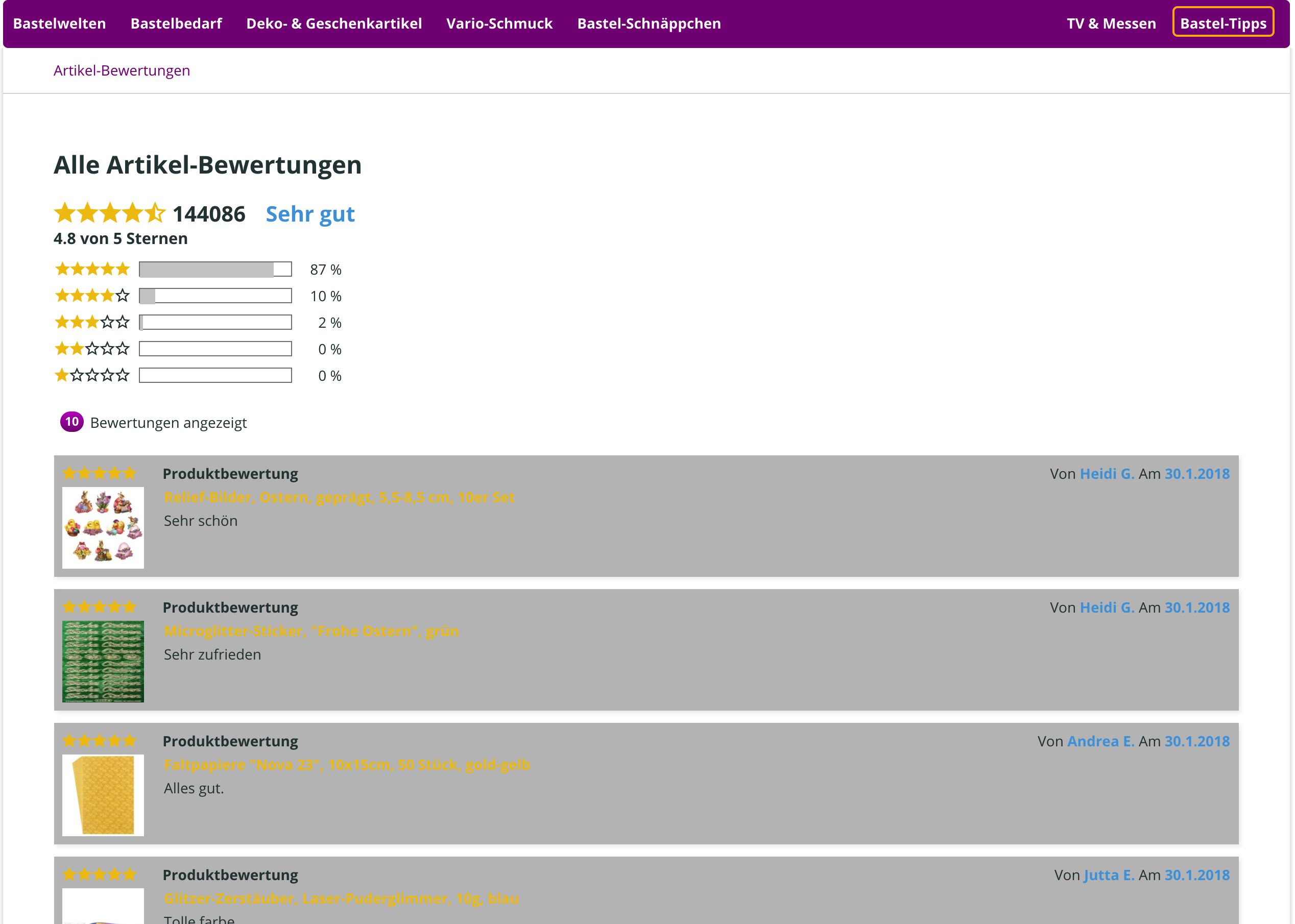1295x924 pixels.
Task: Open the gold-yellow Faltpapiere thumbnail
Action: point(103,795)
